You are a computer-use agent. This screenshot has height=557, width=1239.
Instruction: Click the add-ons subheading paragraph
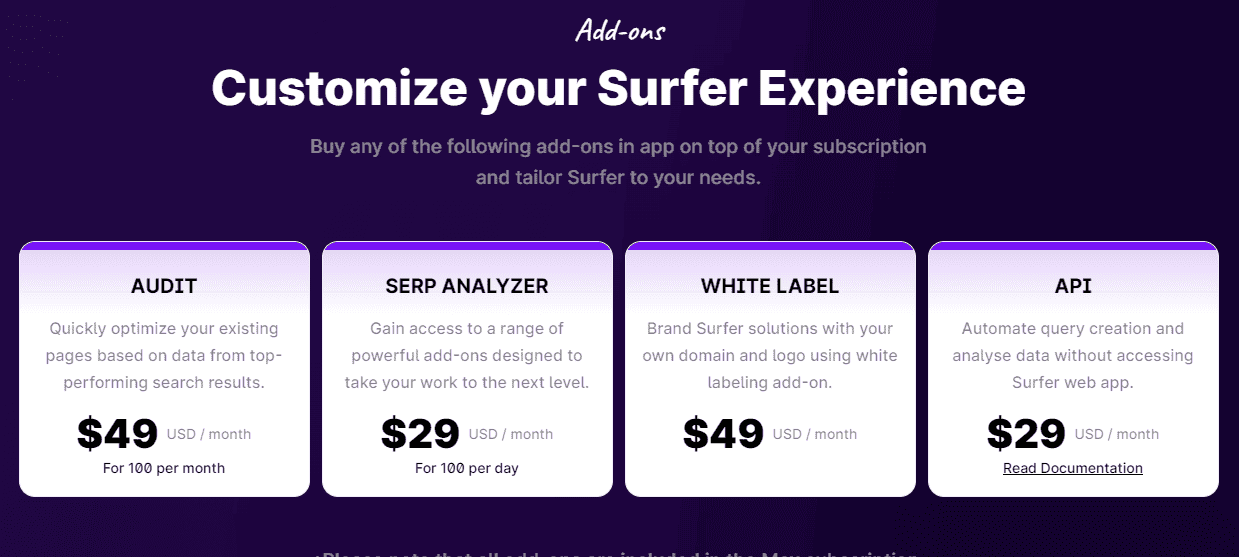point(618,162)
